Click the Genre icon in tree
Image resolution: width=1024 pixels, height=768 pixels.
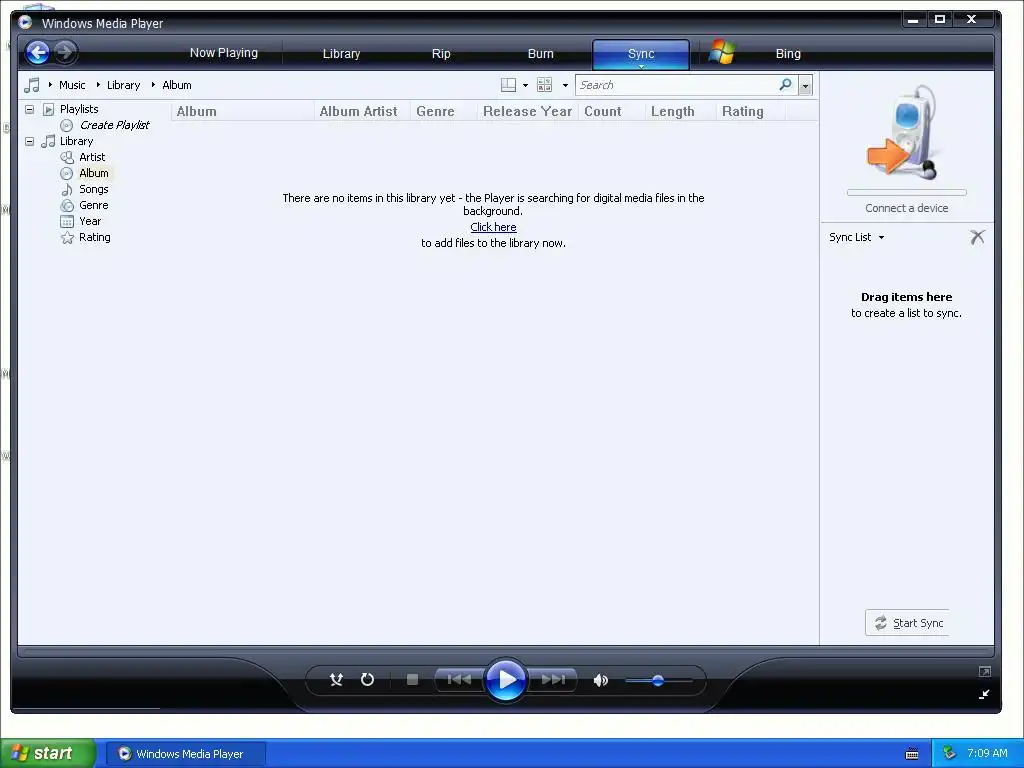[x=67, y=205]
